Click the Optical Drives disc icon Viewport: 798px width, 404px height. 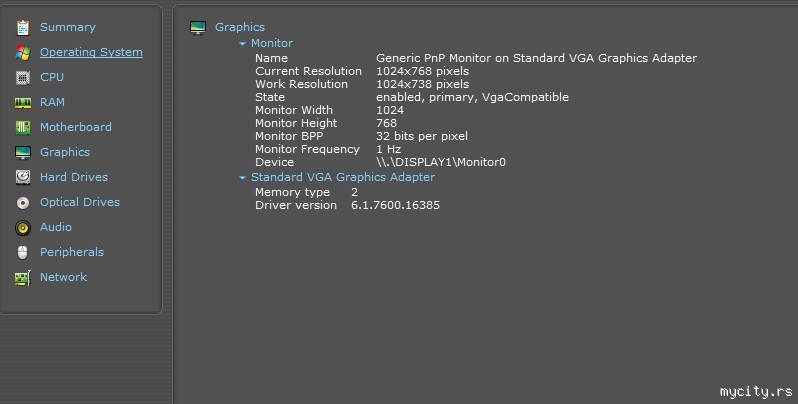22,202
